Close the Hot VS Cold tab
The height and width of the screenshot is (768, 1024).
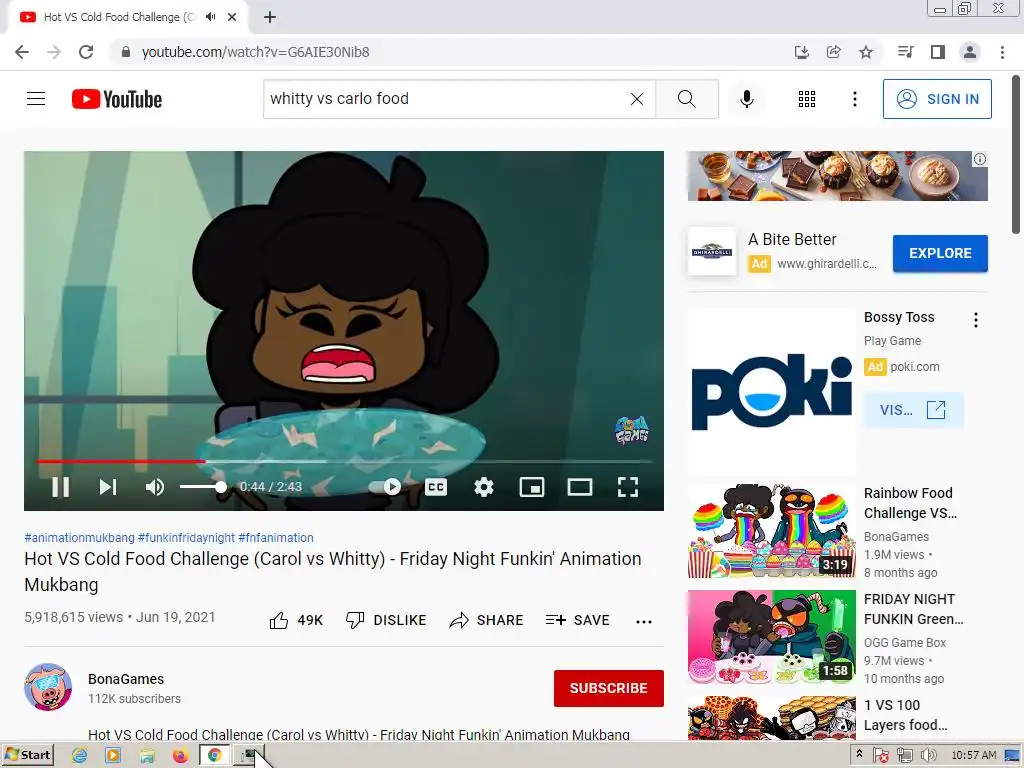coord(232,17)
